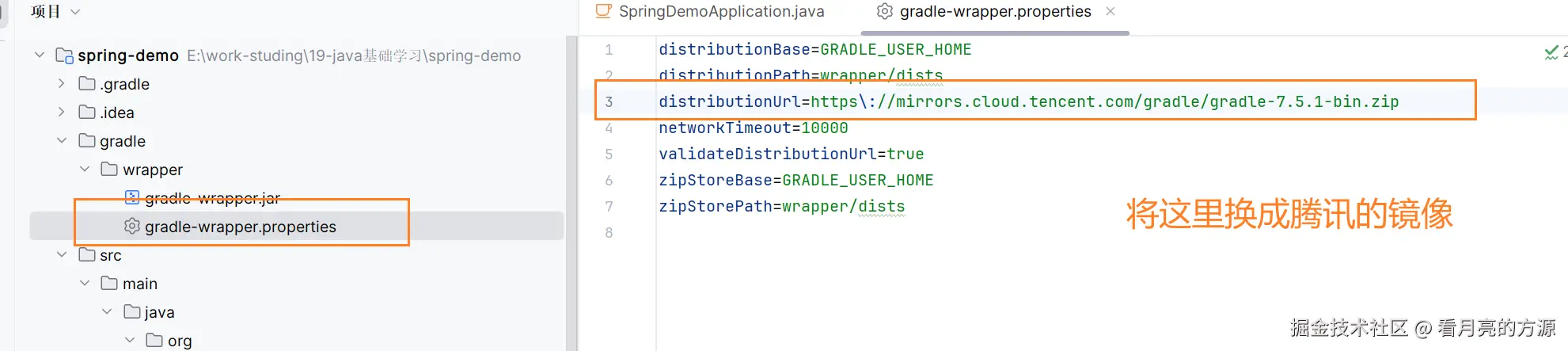Image resolution: width=1568 pixels, height=351 pixels.
Task: Select the java folder row
Action: click(x=297, y=312)
